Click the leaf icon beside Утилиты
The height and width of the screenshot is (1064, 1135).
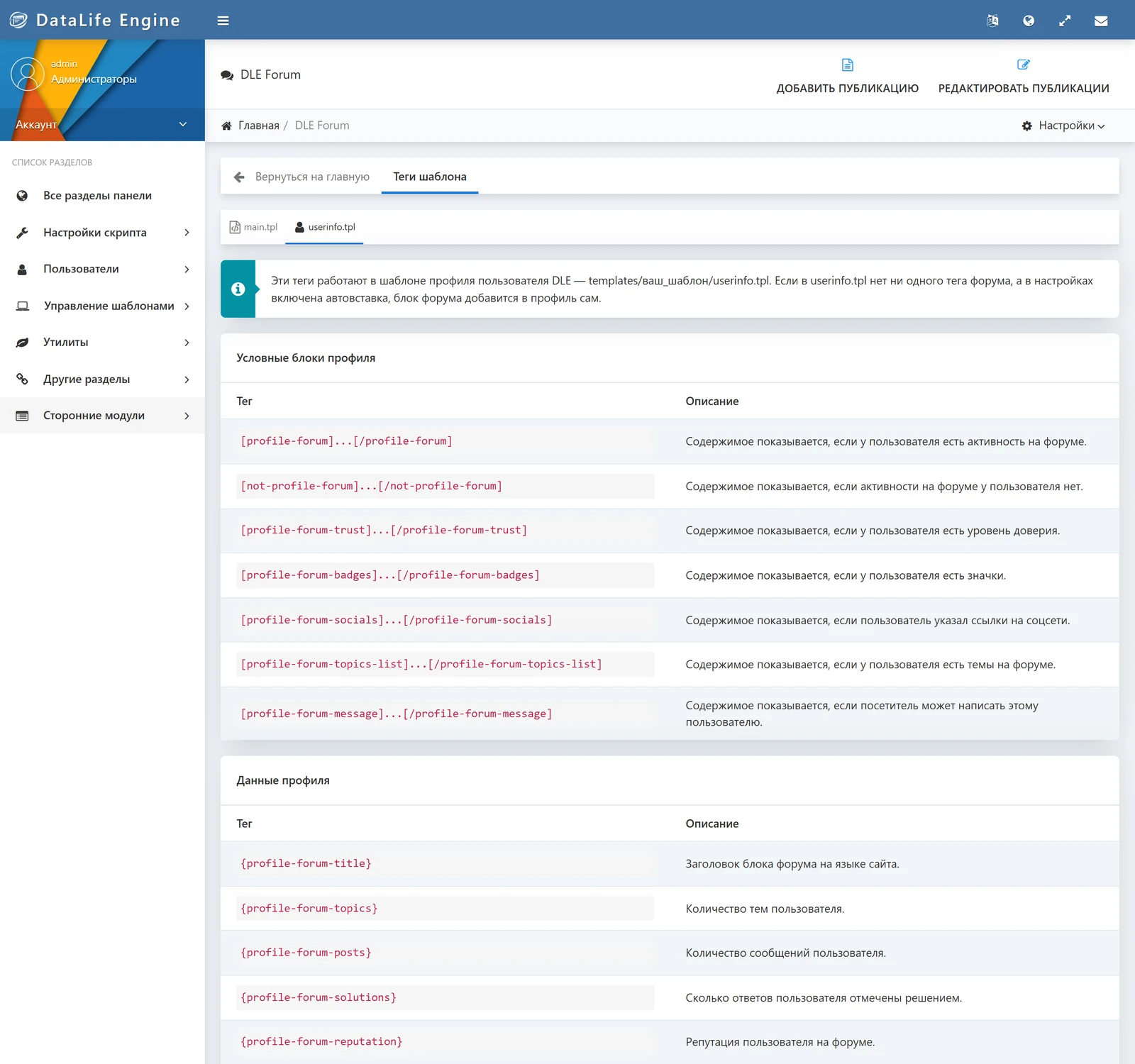coord(22,343)
